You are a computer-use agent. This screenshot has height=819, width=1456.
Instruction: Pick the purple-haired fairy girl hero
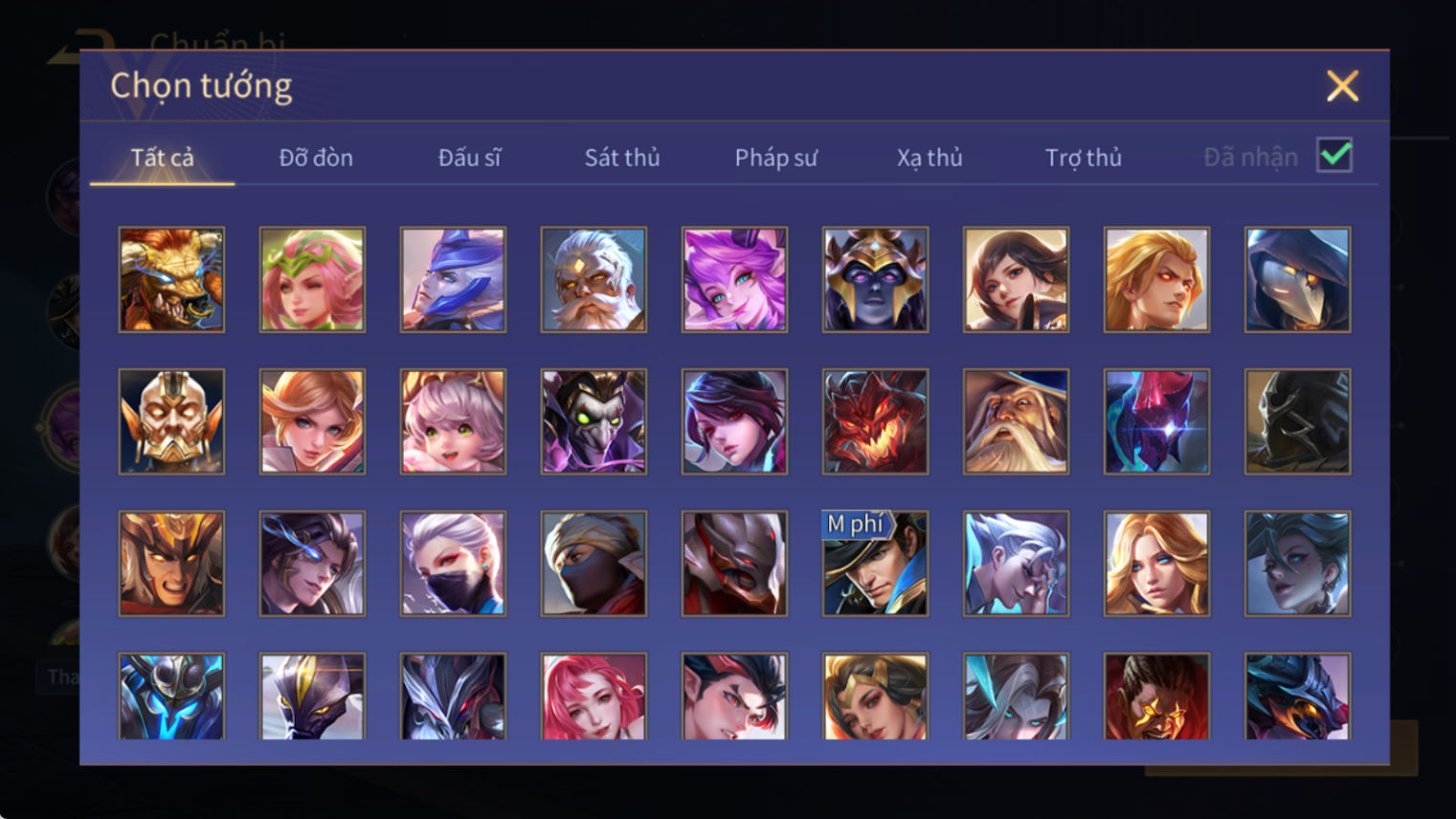coord(734,279)
